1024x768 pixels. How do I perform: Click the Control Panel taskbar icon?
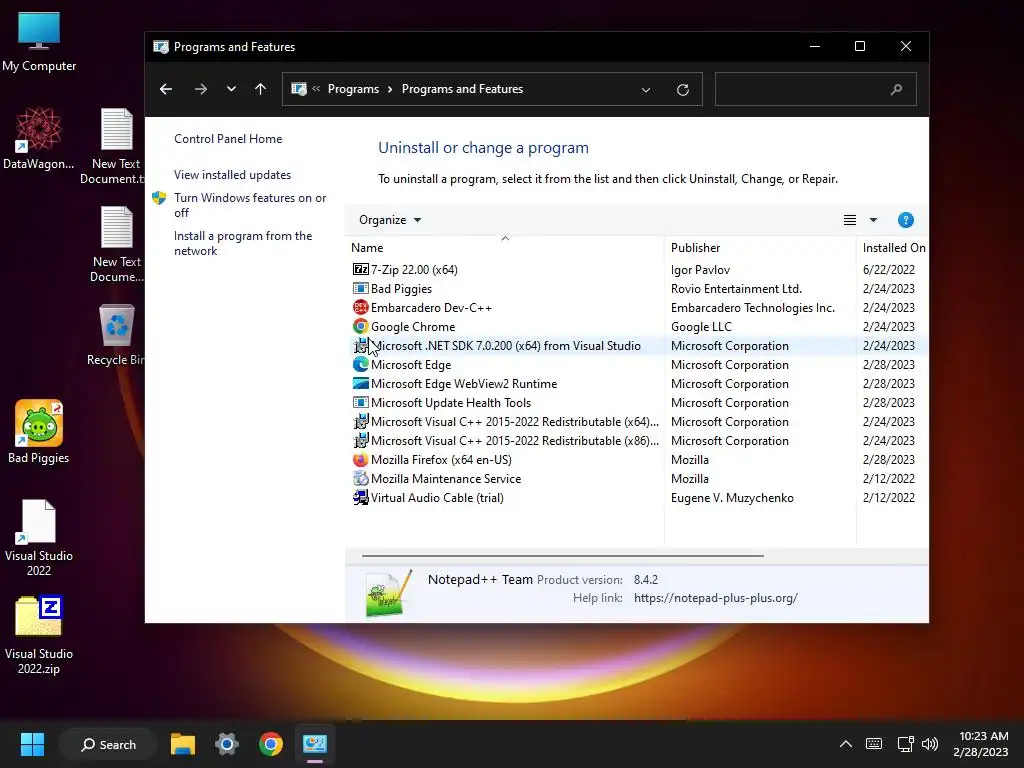[x=315, y=744]
